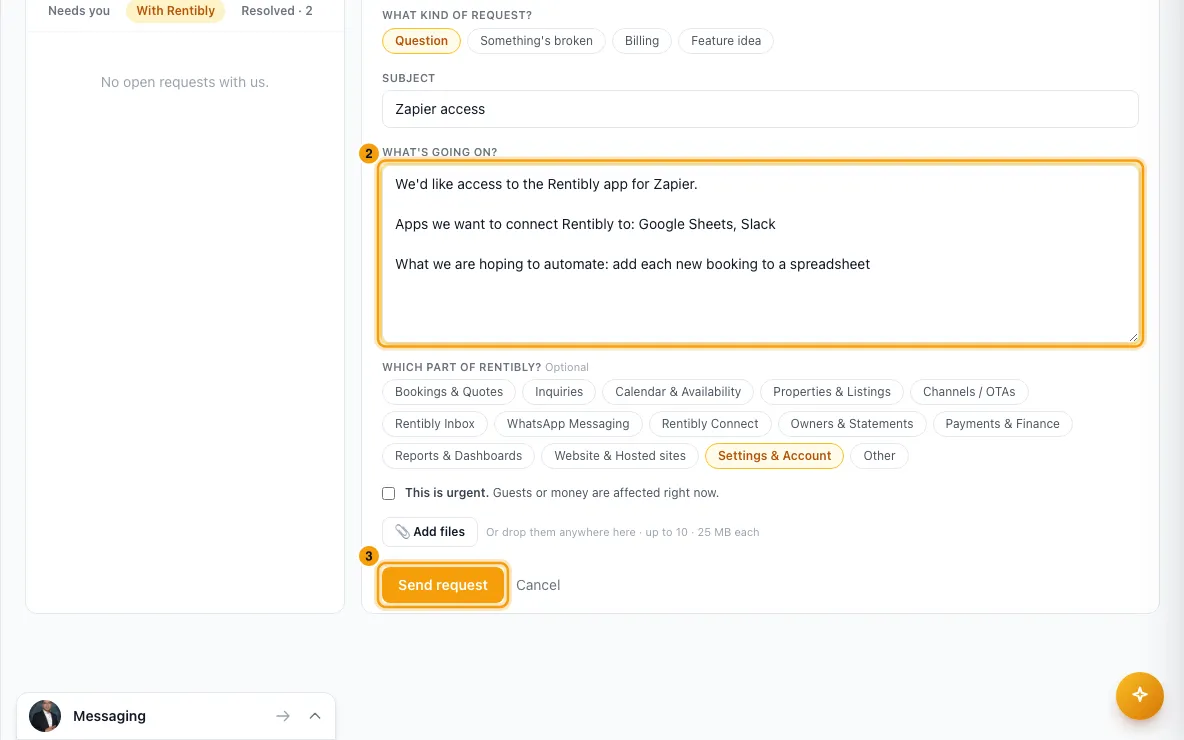Click 'Guests or money are affected' label
1184x740 pixels.
coord(606,493)
